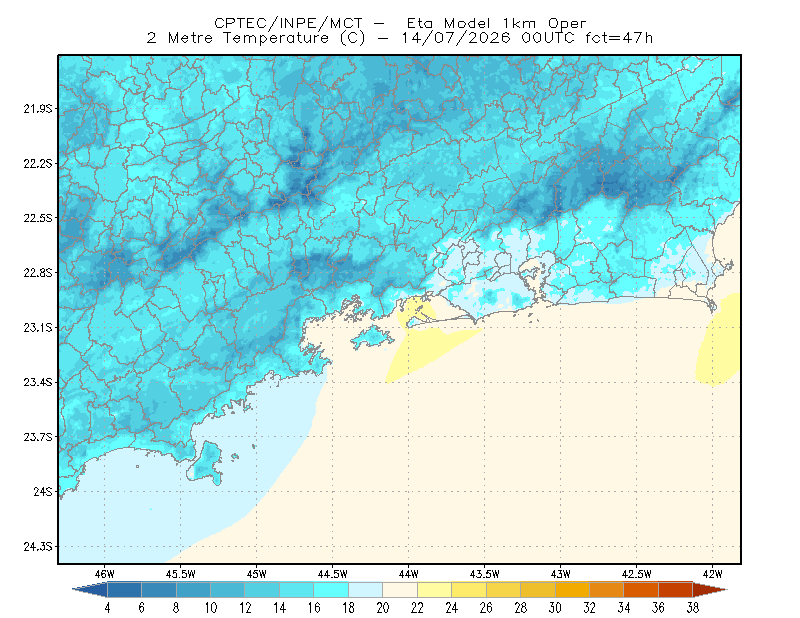Click the 44W longitude label
The height and width of the screenshot is (618, 800).
409,574
